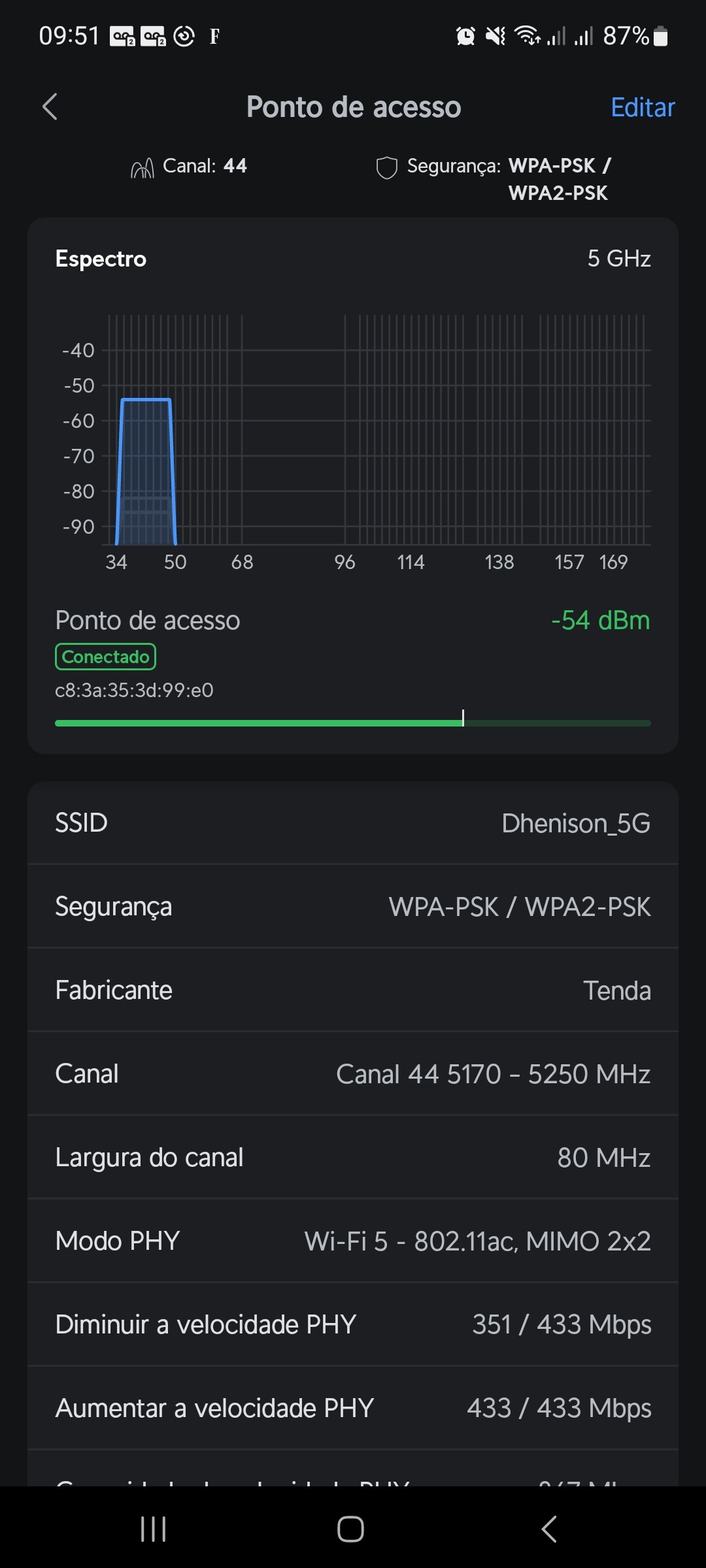Tap the MAC address c8:3a:35:3d:99:e0
Image resolution: width=706 pixels, height=1568 pixels.
pos(134,691)
